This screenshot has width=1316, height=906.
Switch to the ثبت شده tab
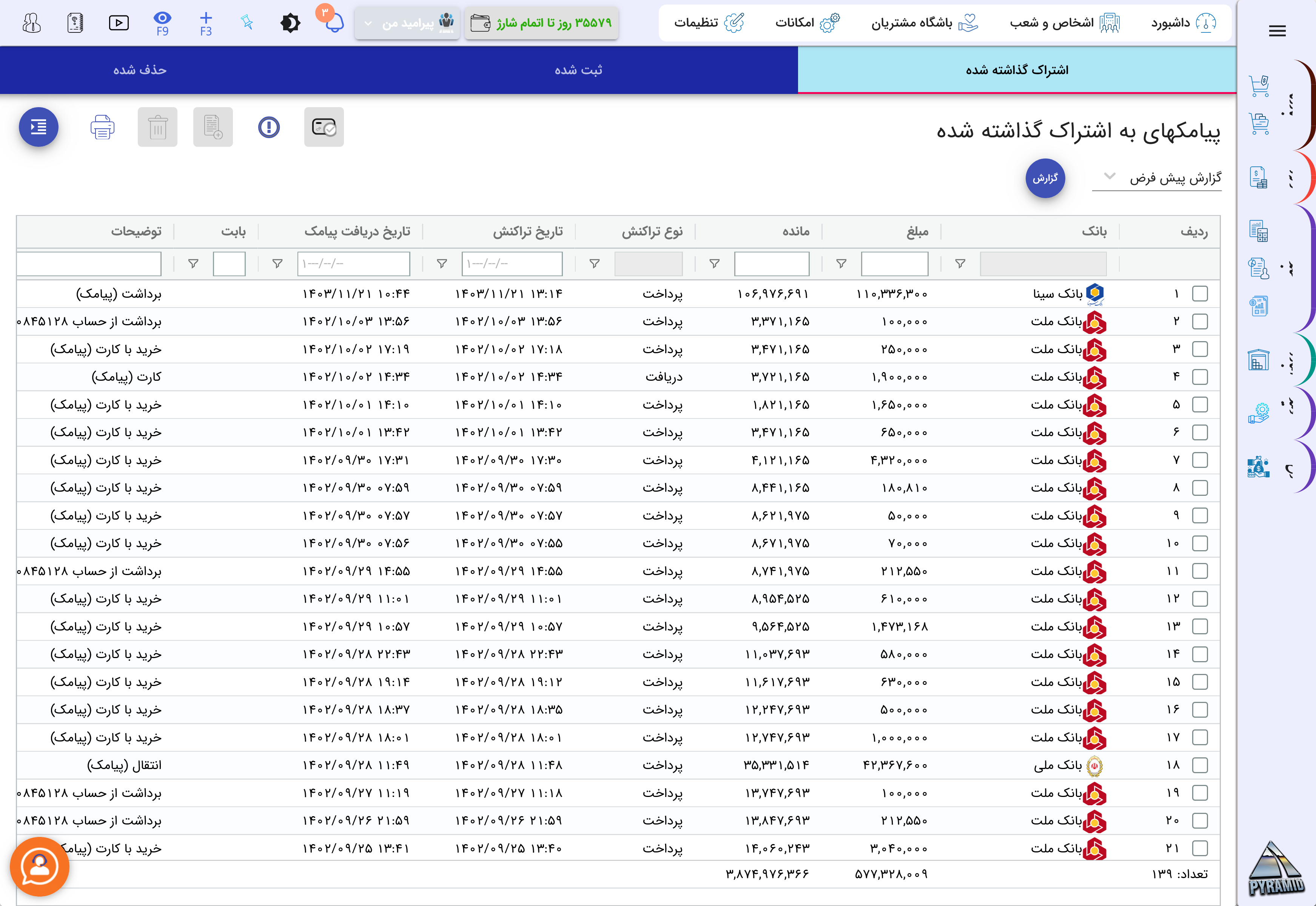coord(578,70)
